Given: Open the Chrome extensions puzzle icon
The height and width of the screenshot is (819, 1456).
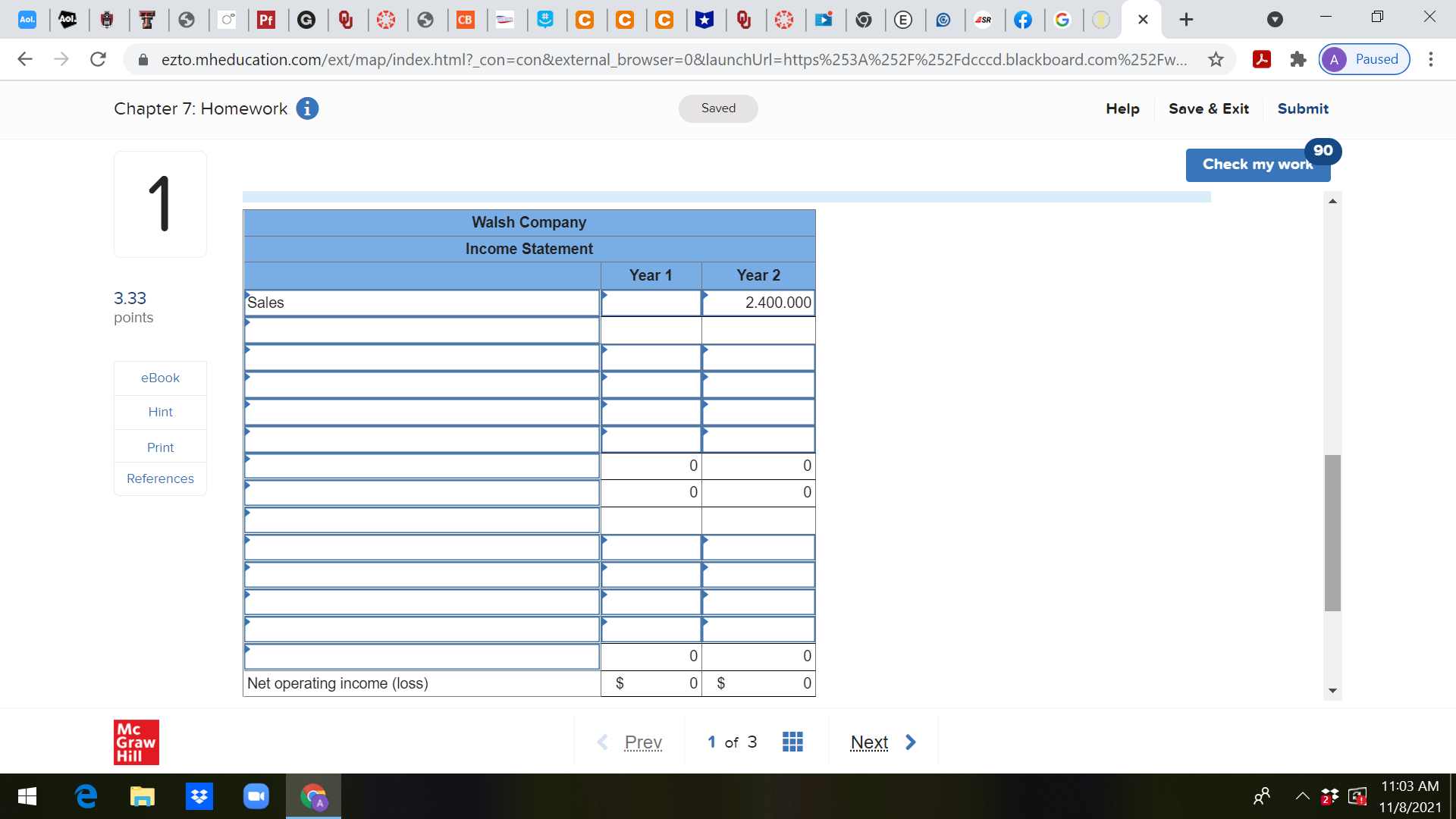Looking at the screenshot, I should coord(1298,59).
